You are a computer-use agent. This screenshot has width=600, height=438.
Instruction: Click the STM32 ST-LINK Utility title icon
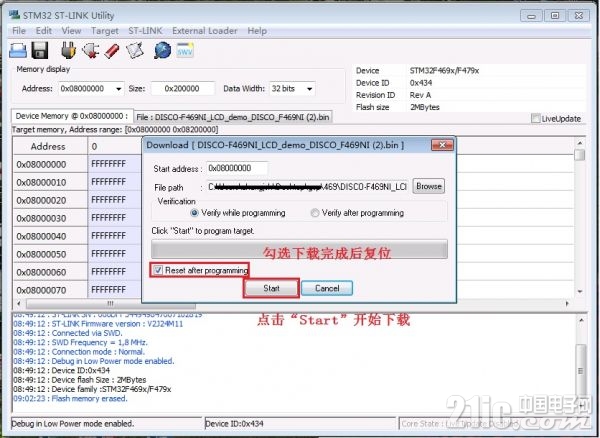[x=15, y=15]
